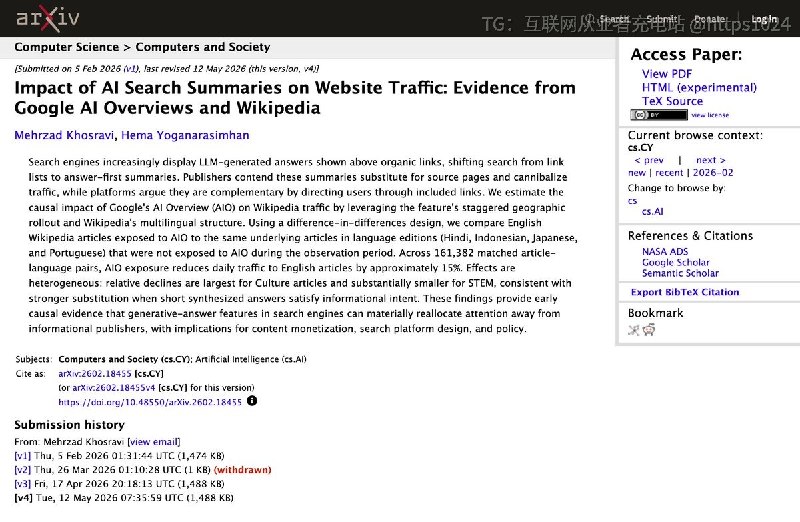The height and width of the screenshot is (522, 800).
Task: Go to the next paper via next
Action: [711, 160]
